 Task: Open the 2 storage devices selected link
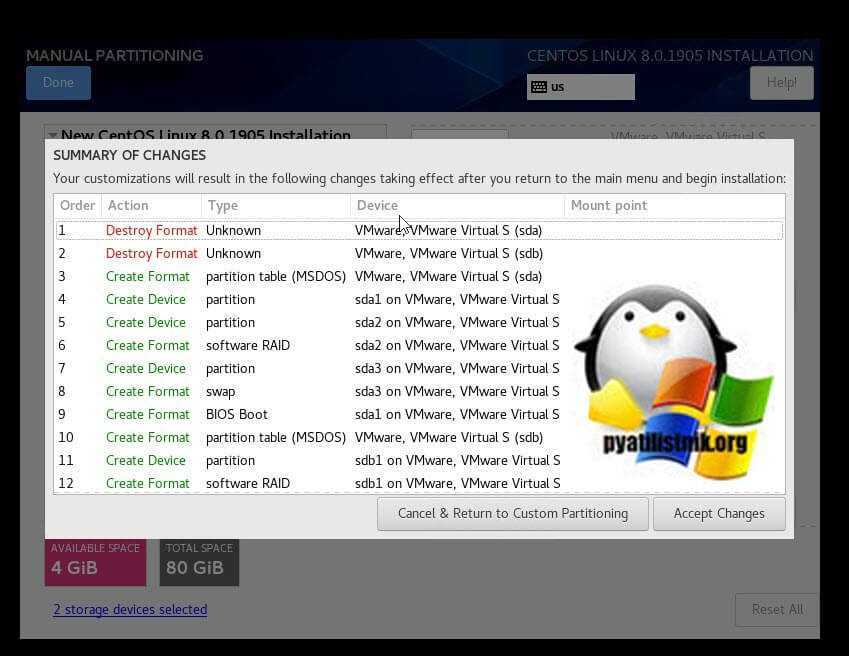130,609
